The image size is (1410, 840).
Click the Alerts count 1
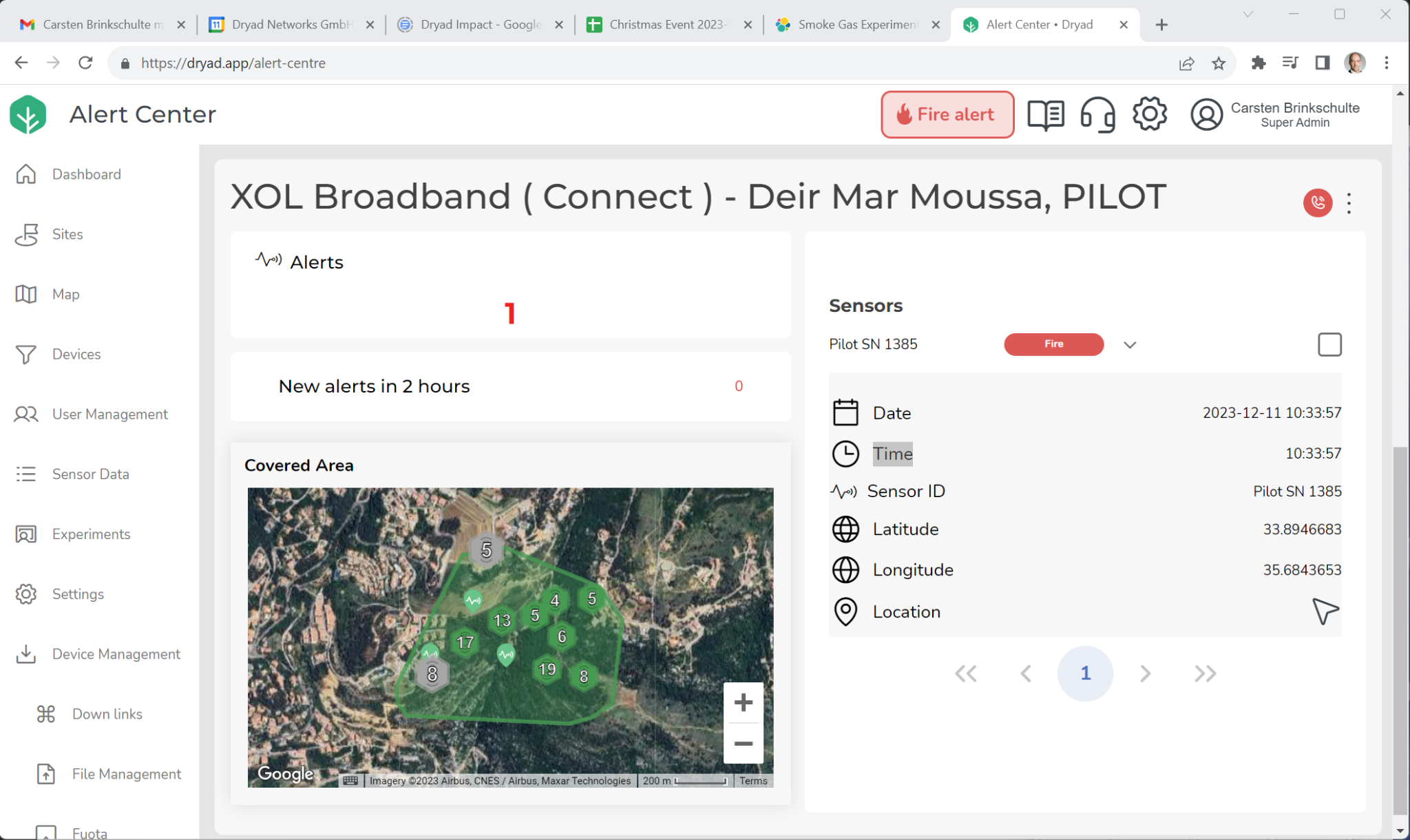[x=510, y=314]
